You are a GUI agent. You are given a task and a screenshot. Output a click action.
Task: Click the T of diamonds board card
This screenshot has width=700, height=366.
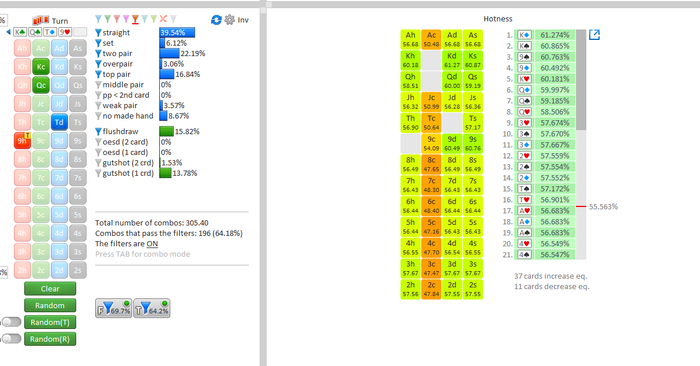tap(50, 32)
